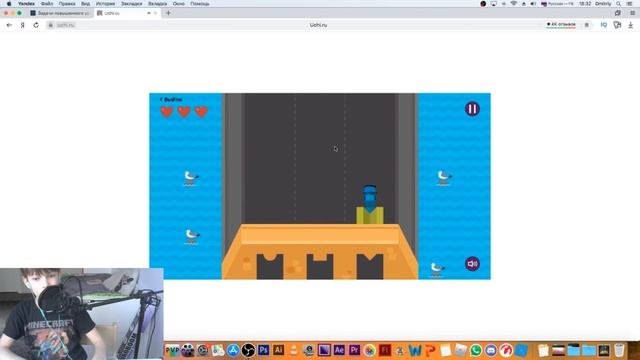640x360 pixels.
Task: Open the browser hamburger menu
Action: (632, 13)
